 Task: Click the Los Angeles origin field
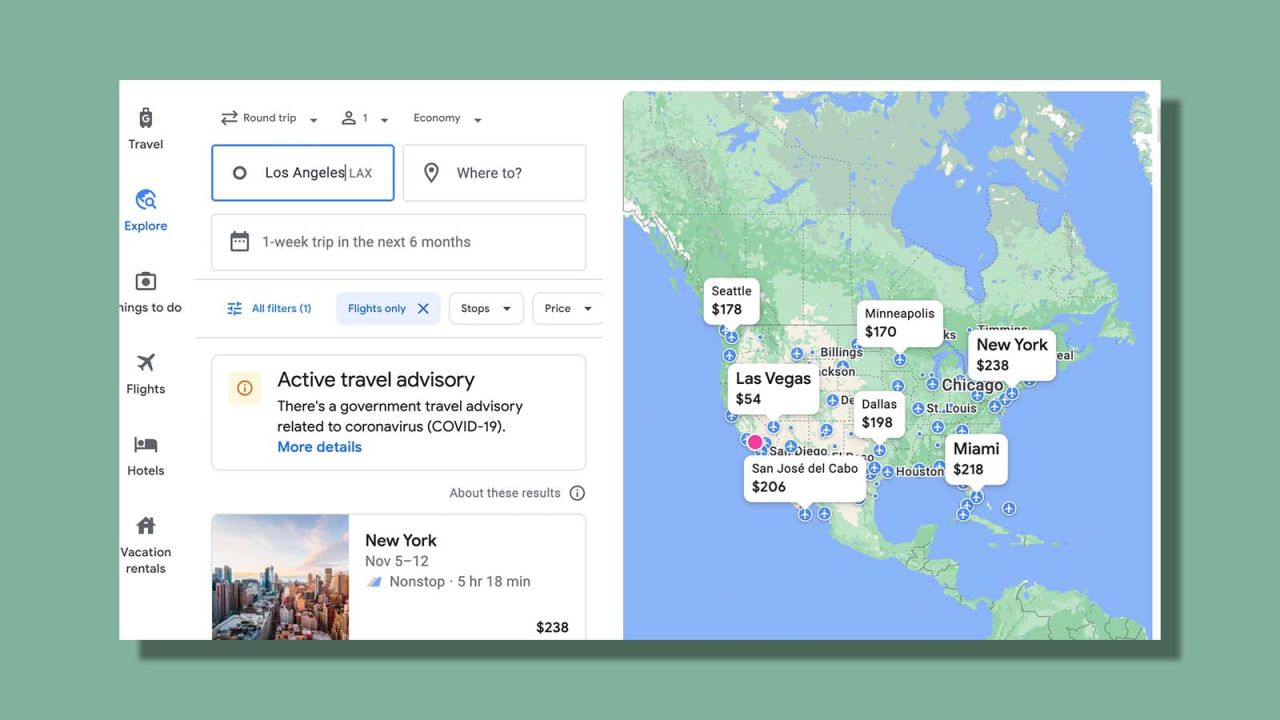(303, 173)
